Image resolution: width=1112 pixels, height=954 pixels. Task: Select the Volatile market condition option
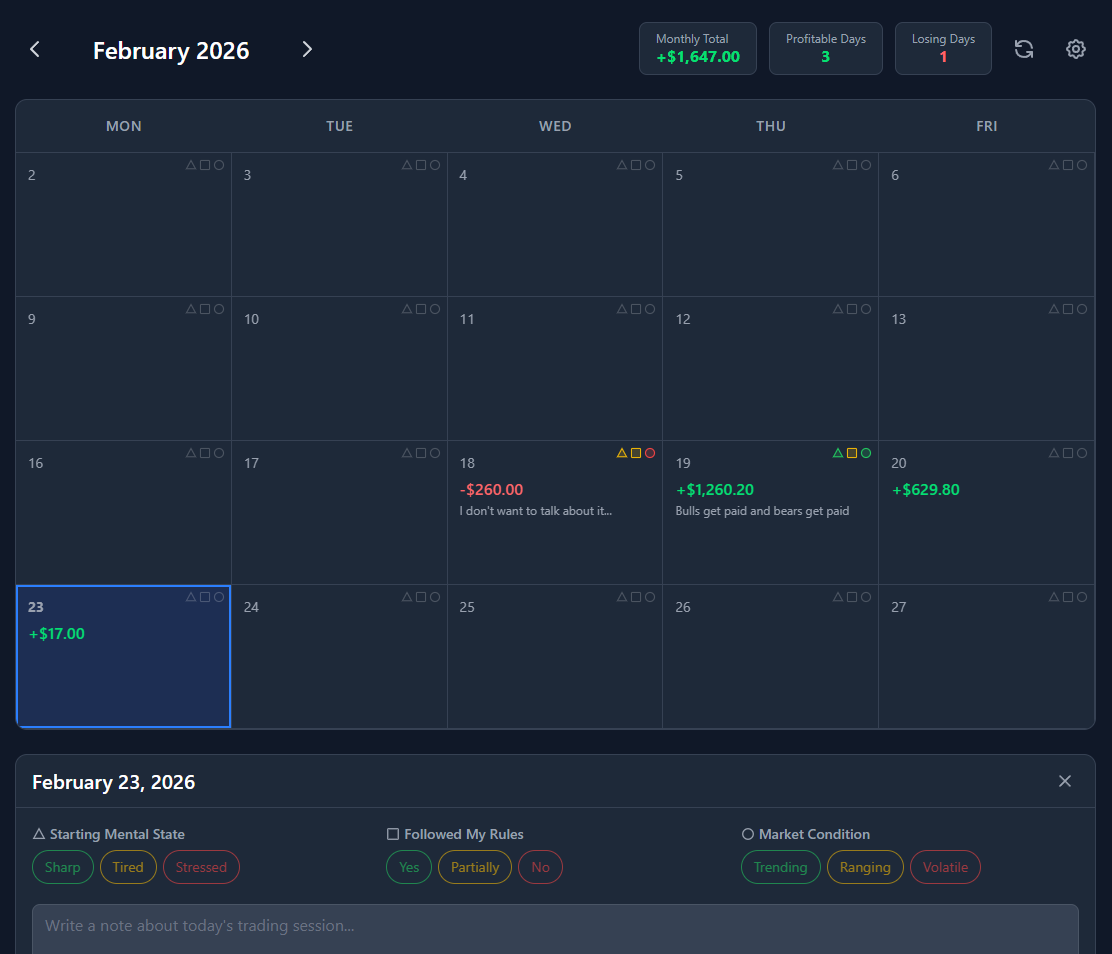945,867
